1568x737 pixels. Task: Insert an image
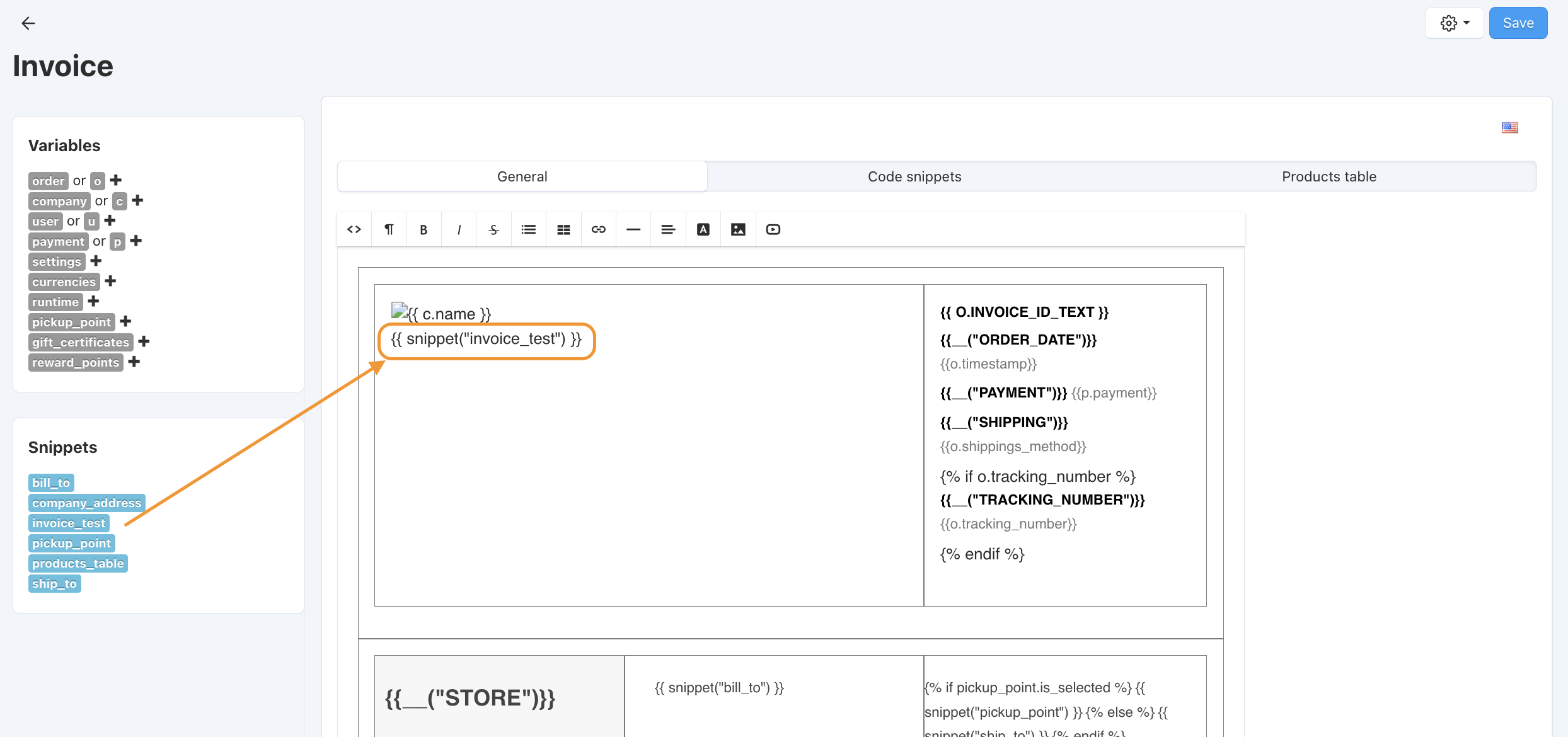(x=738, y=229)
